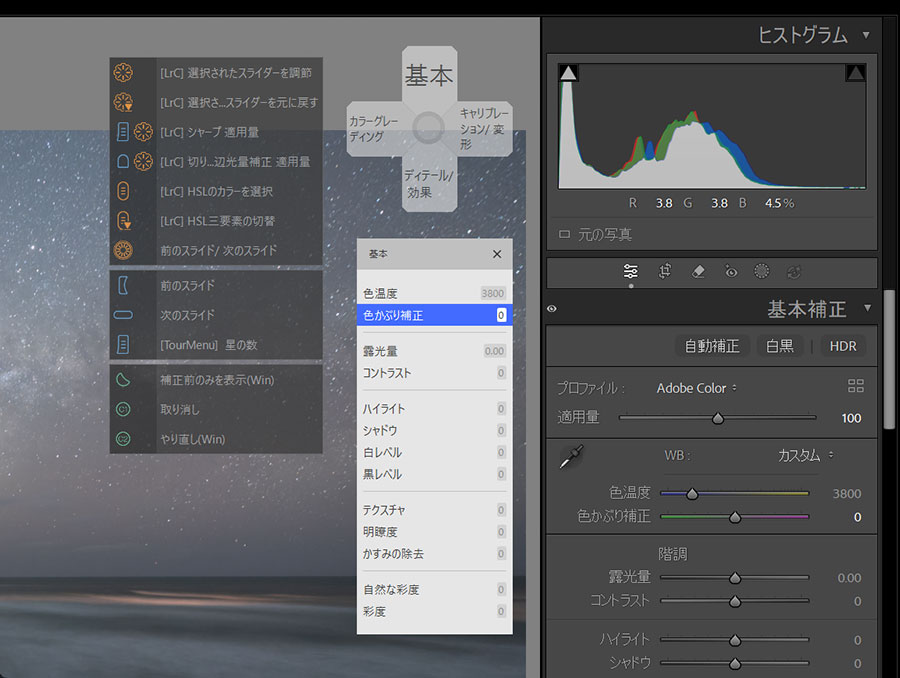Viewport: 900px width, 678px height.
Task: Open the WB カスタム dropdown
Action: pos(805,455)
